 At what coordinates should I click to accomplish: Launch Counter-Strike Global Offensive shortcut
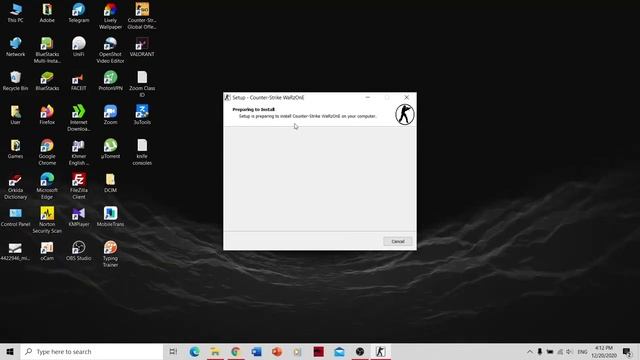click(x=142, y=16)
